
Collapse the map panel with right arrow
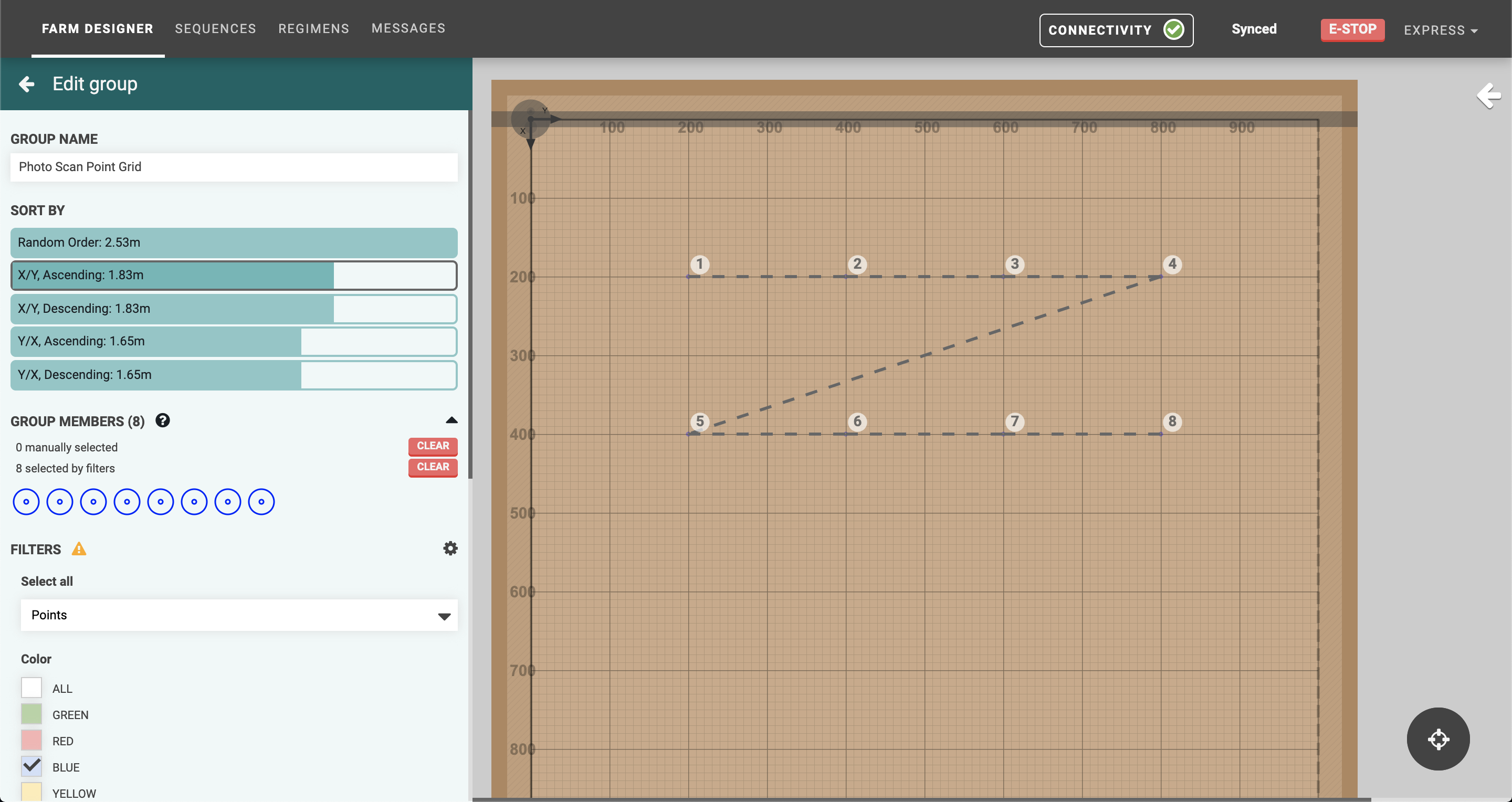[1489, 96]
